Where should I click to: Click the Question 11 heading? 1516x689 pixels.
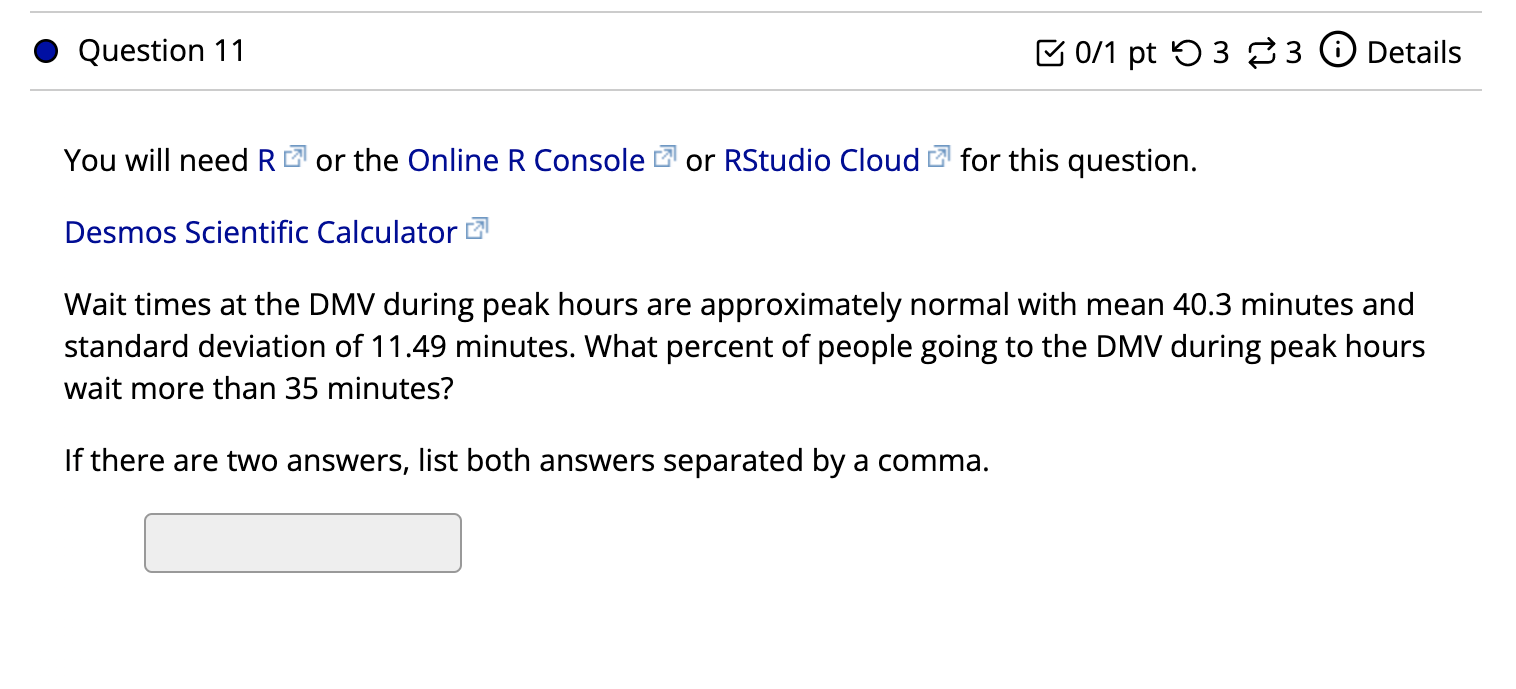click(x=161, y=51)
